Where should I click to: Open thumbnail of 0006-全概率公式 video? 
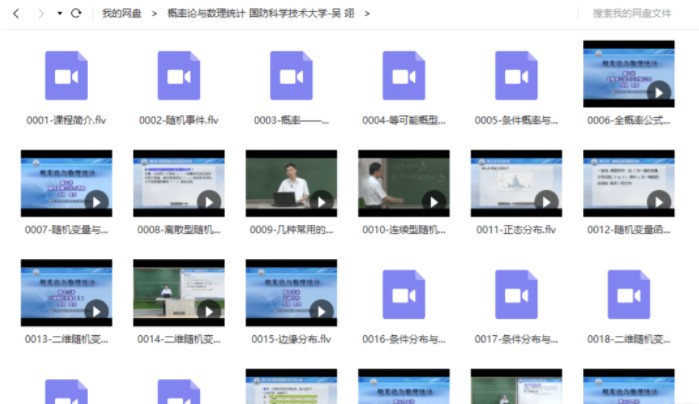click(x=629, y=74)
